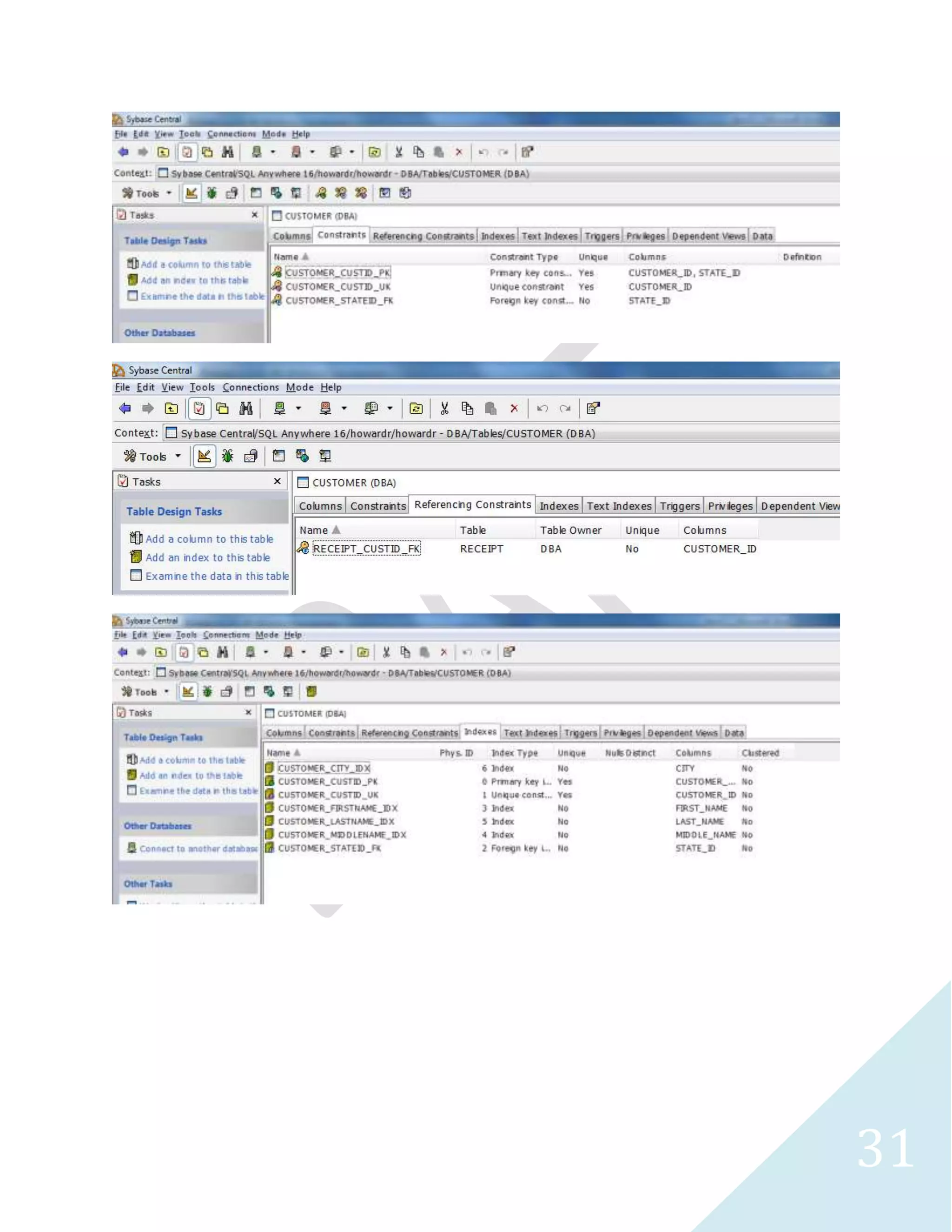952x1232 pixels.
Task: Click 'Connect to another database' in bottom window
Action: (198, 849)
